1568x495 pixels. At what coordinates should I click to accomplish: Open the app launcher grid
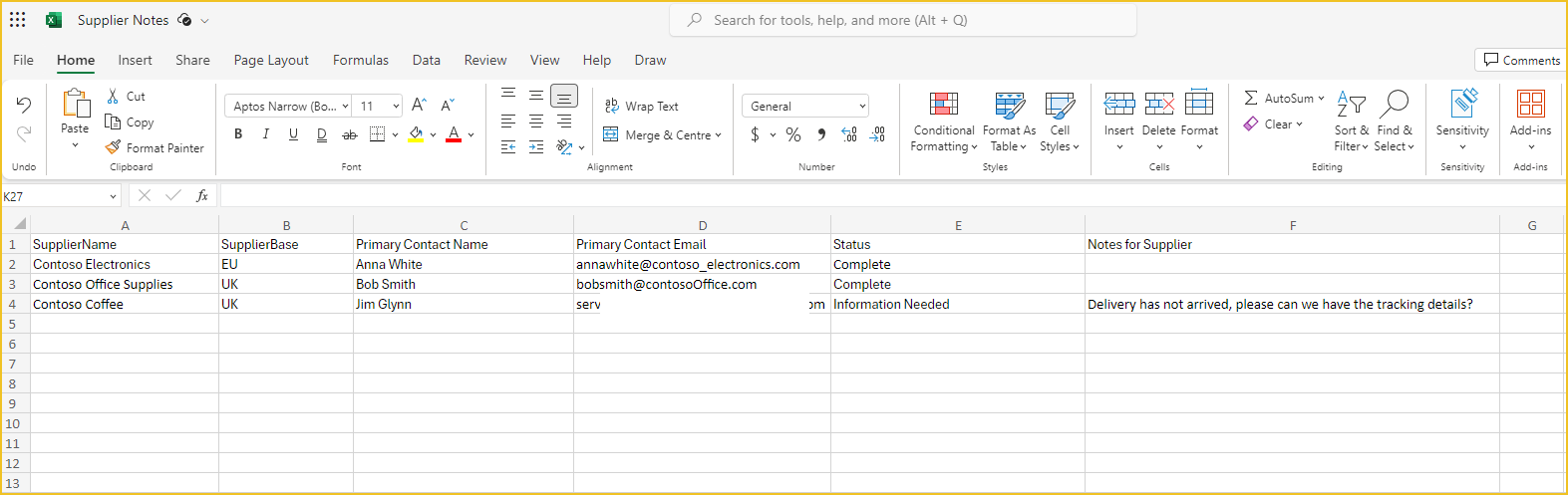pyautogui.click(x=18, y=20)
